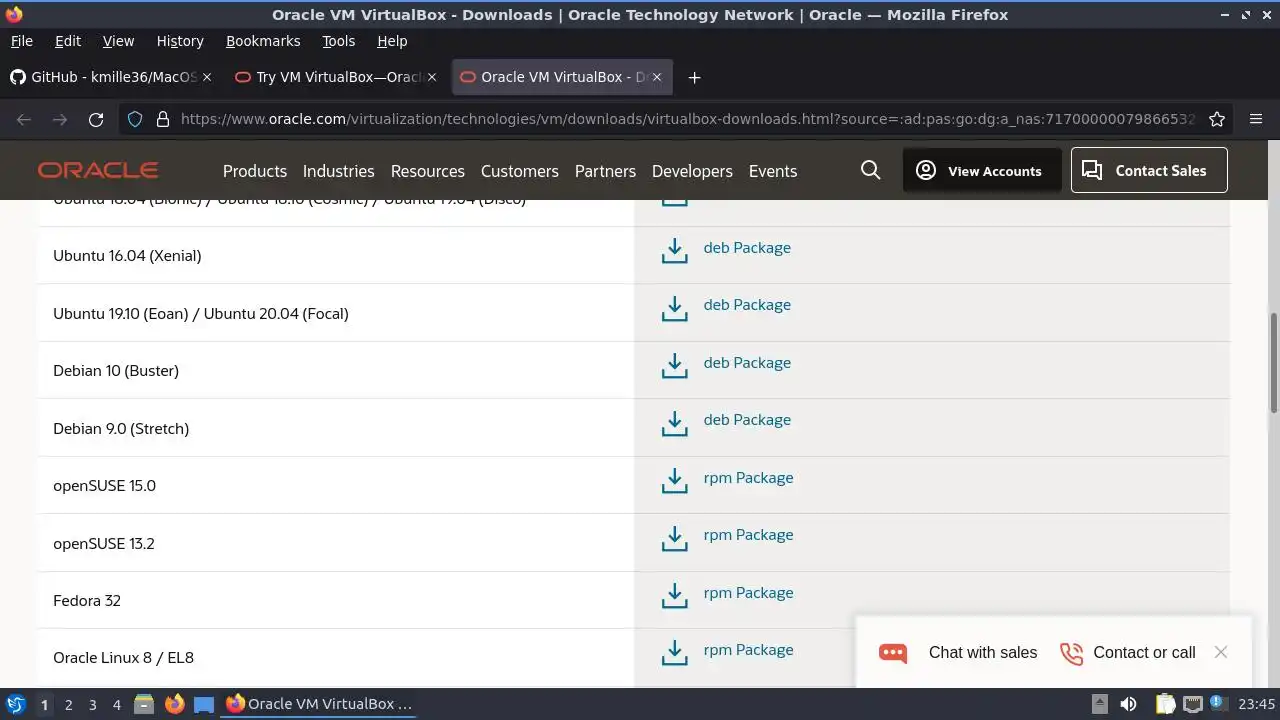Screen dimensions: 1280x720
Task: Close the GitHub kmille36 tab
Action: coord(207,77)
